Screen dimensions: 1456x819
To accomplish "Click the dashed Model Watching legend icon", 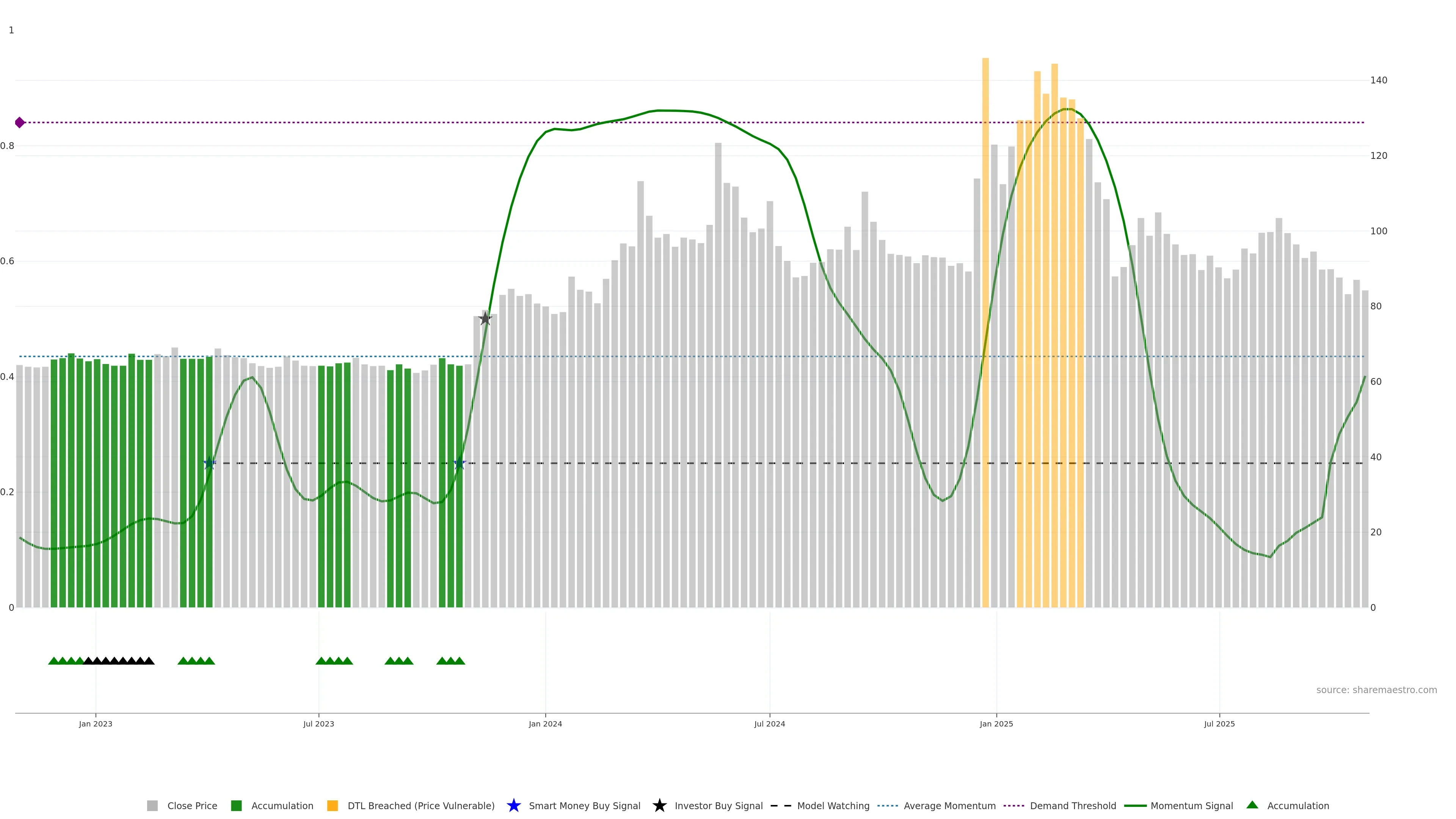I will [781, 805].
